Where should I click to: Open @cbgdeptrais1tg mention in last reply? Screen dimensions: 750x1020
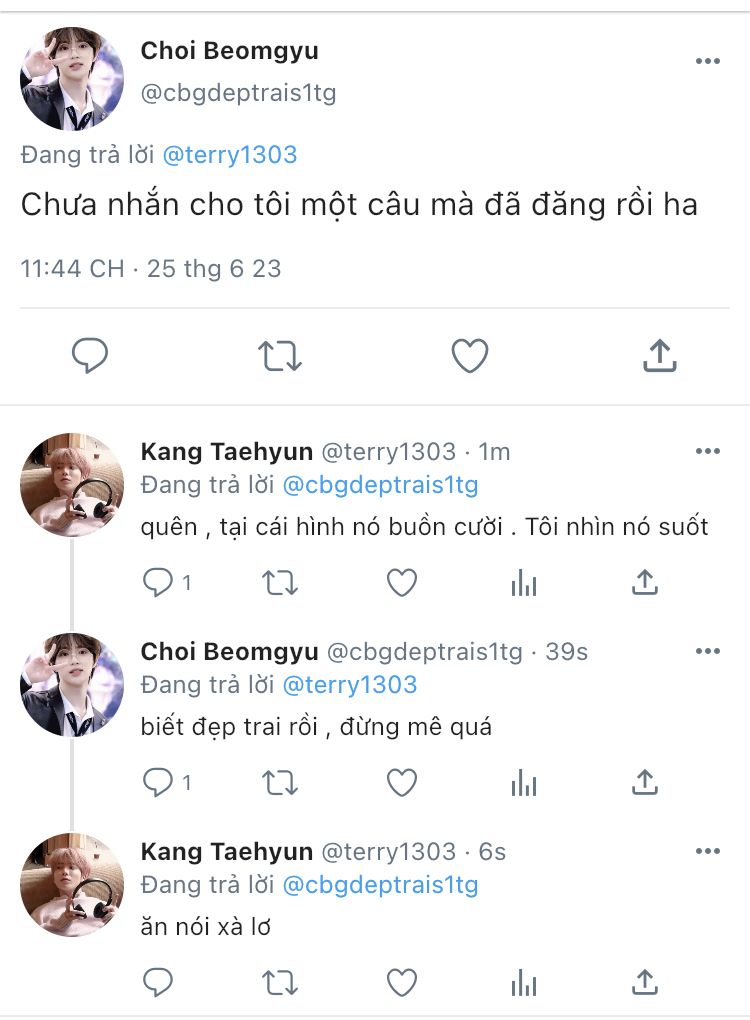pyautogui.click(x=380, y=885)
